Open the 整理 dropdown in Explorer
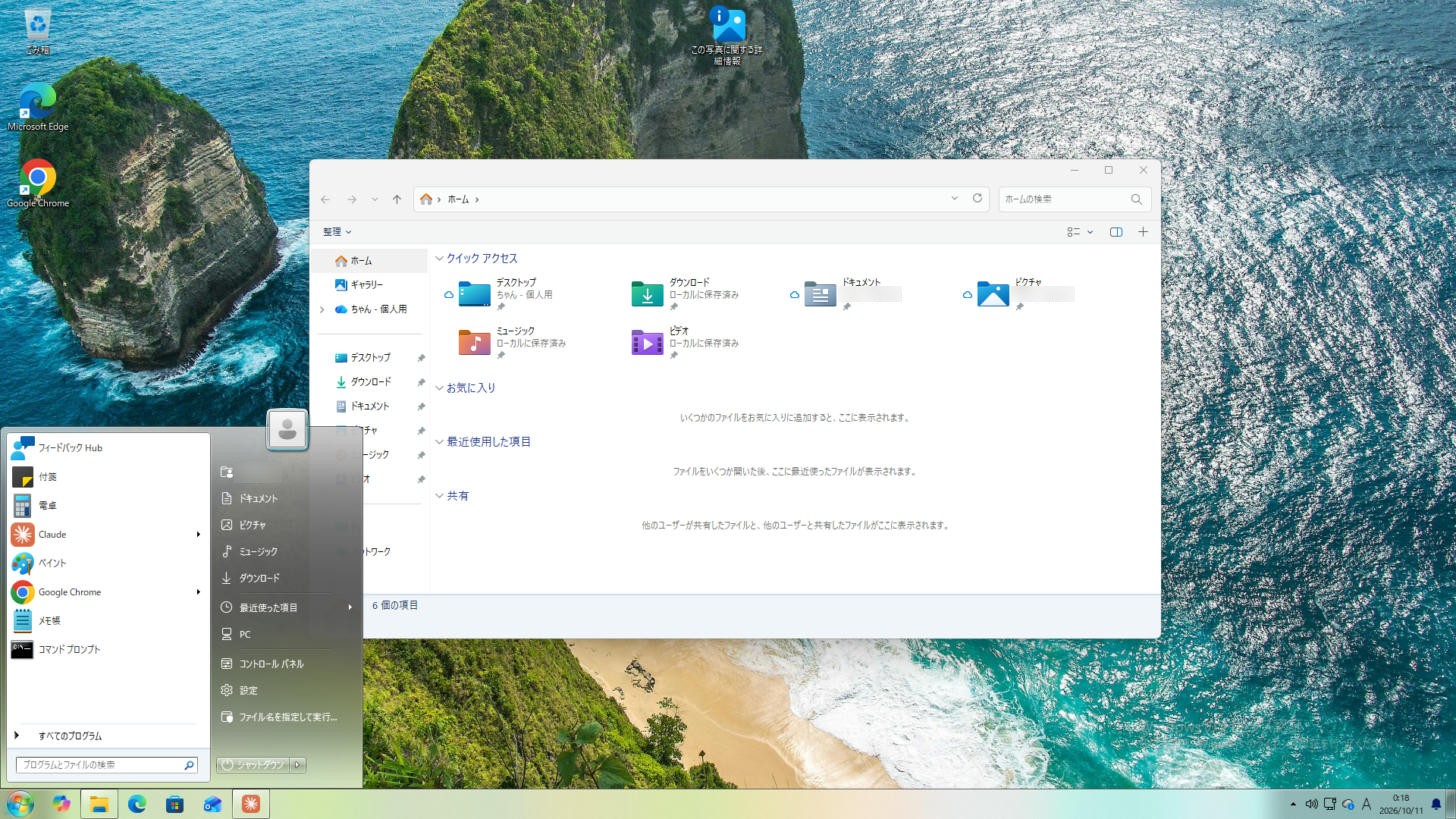The height and width of the screenshot is (819, 1456). [x=337, y=232]
